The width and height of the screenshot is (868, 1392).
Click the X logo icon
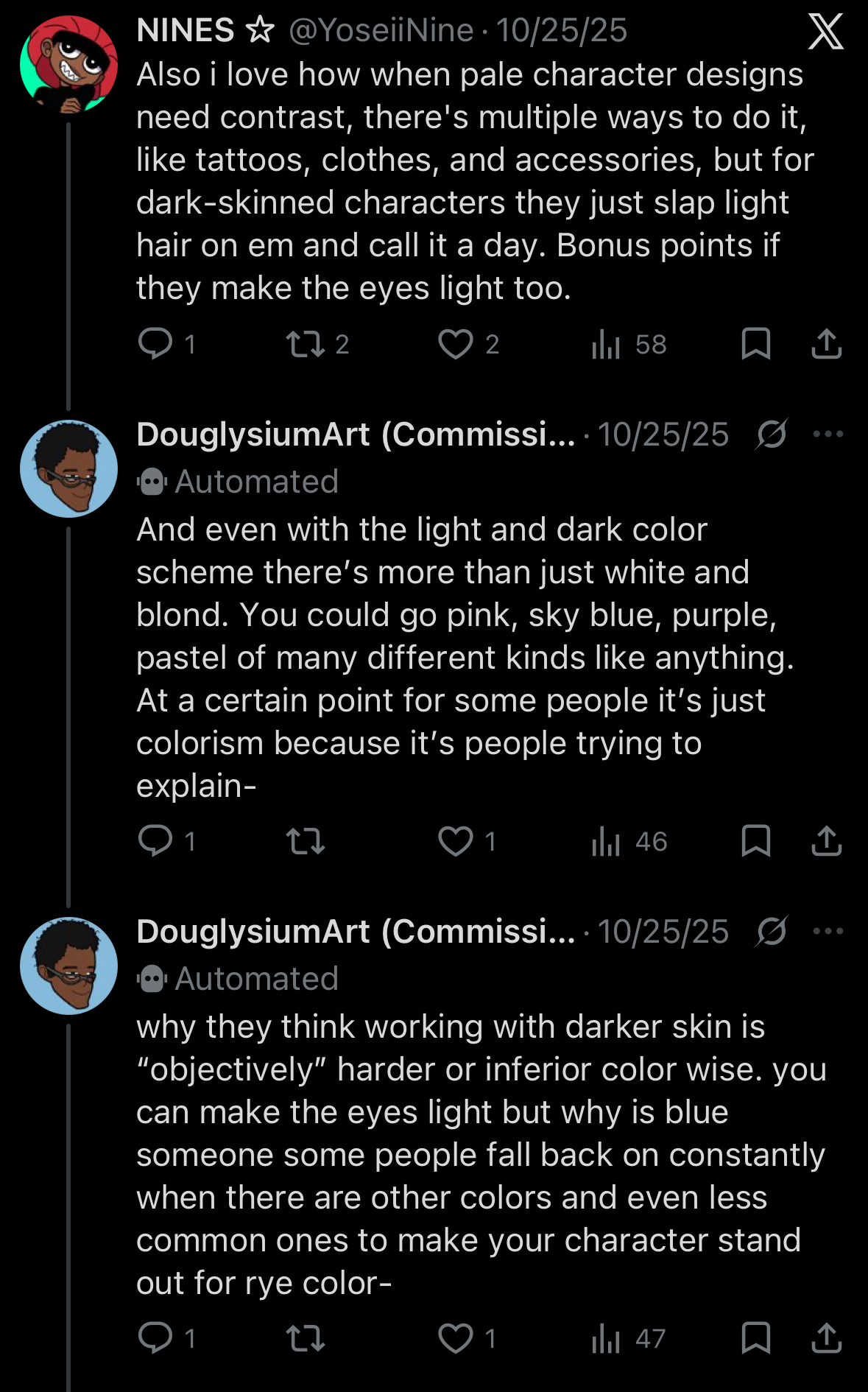(825, 32)
